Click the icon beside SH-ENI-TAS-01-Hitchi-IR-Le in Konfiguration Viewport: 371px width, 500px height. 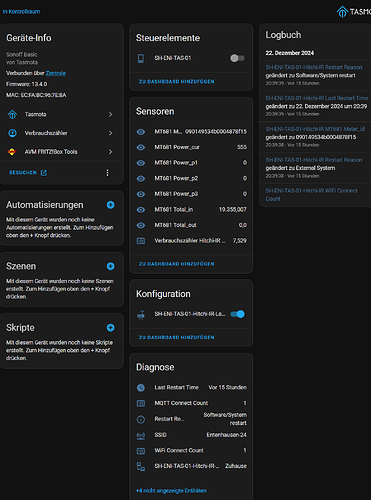(x=141, y=314)
